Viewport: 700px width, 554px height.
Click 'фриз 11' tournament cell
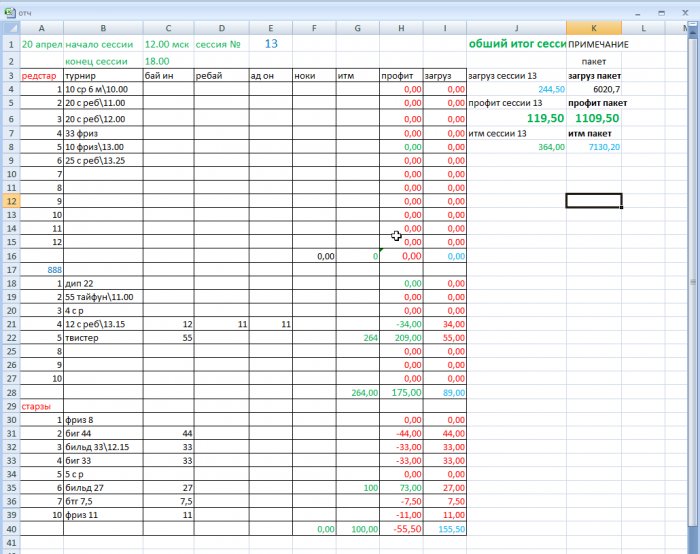click(x=103, y=515)
